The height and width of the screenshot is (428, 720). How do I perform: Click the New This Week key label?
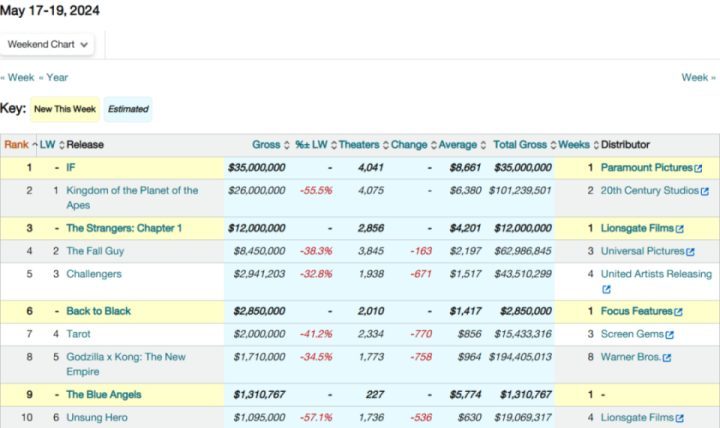click(x=65, y=109)
